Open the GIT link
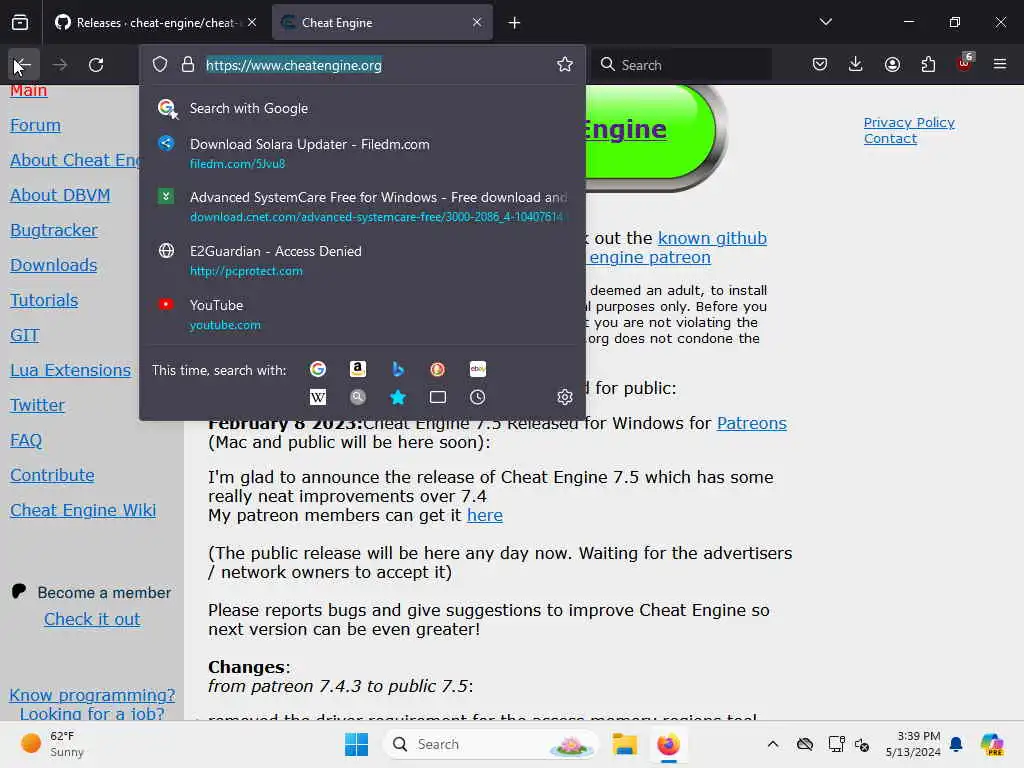 click(x=25, y=335)
